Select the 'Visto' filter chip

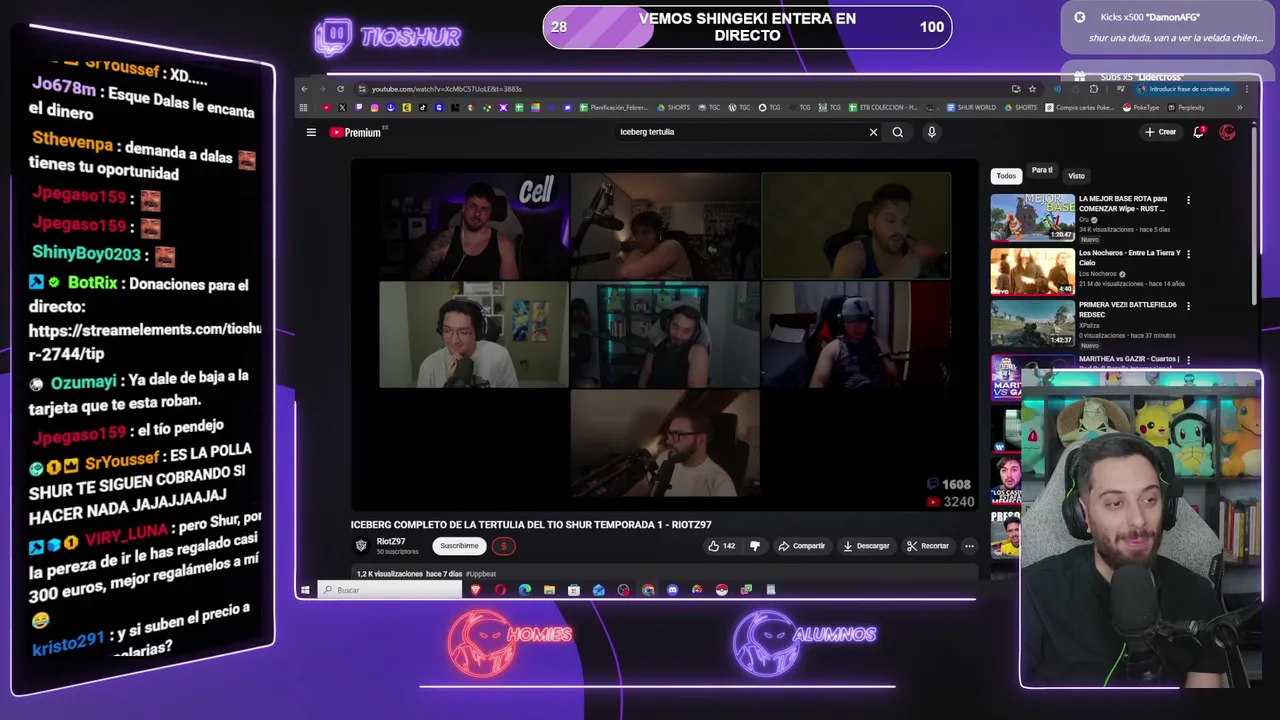1076,176
